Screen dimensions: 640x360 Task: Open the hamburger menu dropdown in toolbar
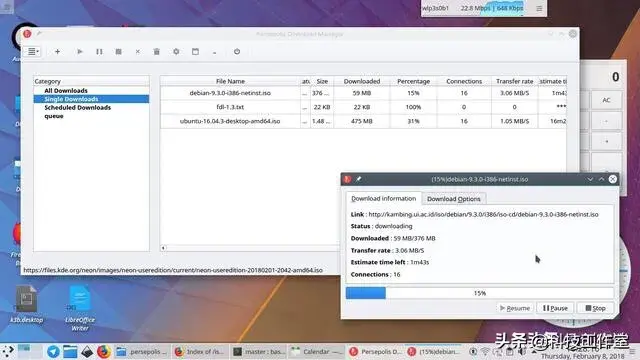(33, 52)
